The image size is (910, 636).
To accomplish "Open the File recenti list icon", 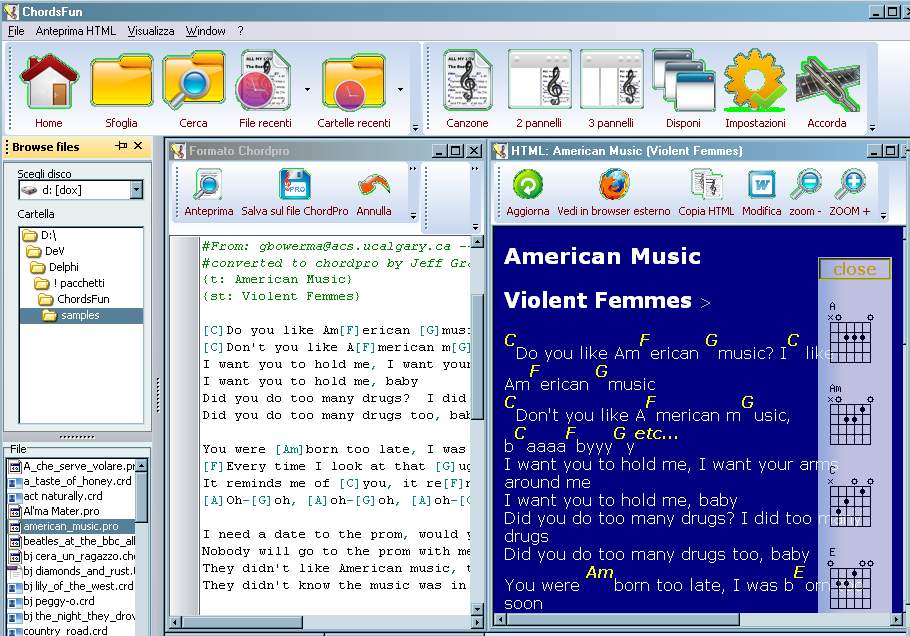I will click(264, 81).
